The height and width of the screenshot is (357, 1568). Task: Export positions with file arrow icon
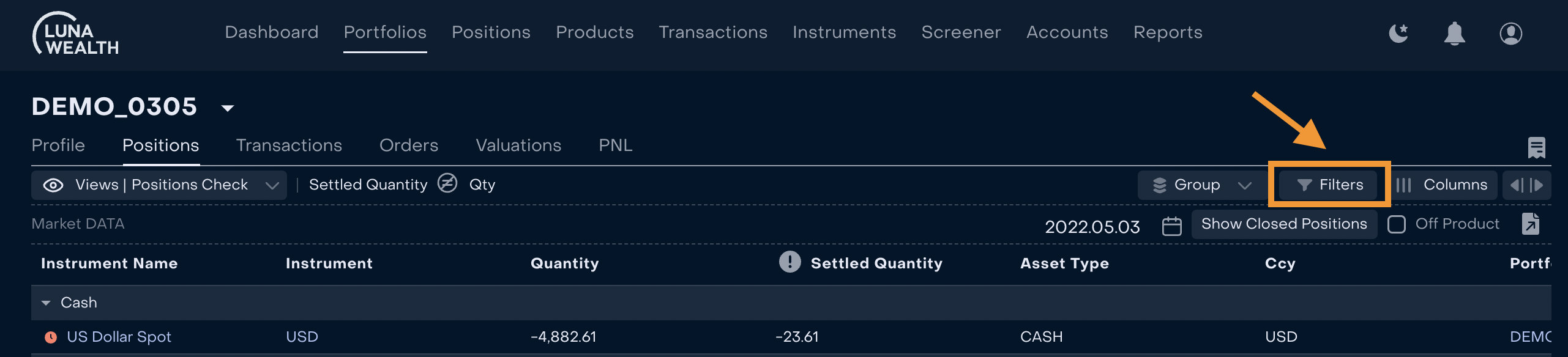pyautogui.click(x=1530, y=224)
